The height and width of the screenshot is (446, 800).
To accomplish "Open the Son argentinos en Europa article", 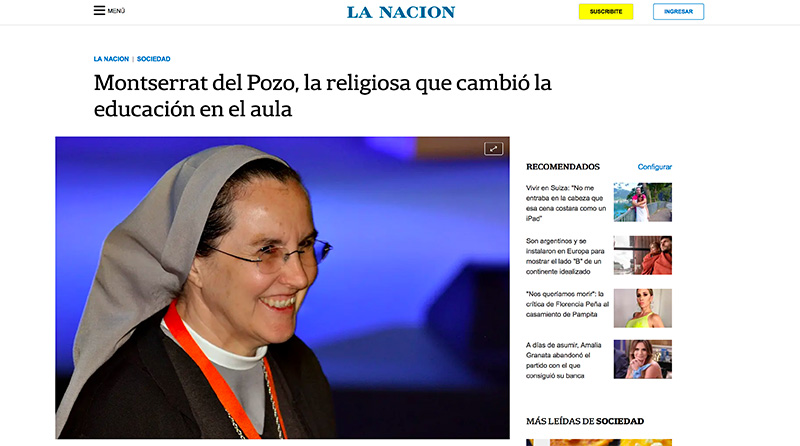I will point(565,256).
